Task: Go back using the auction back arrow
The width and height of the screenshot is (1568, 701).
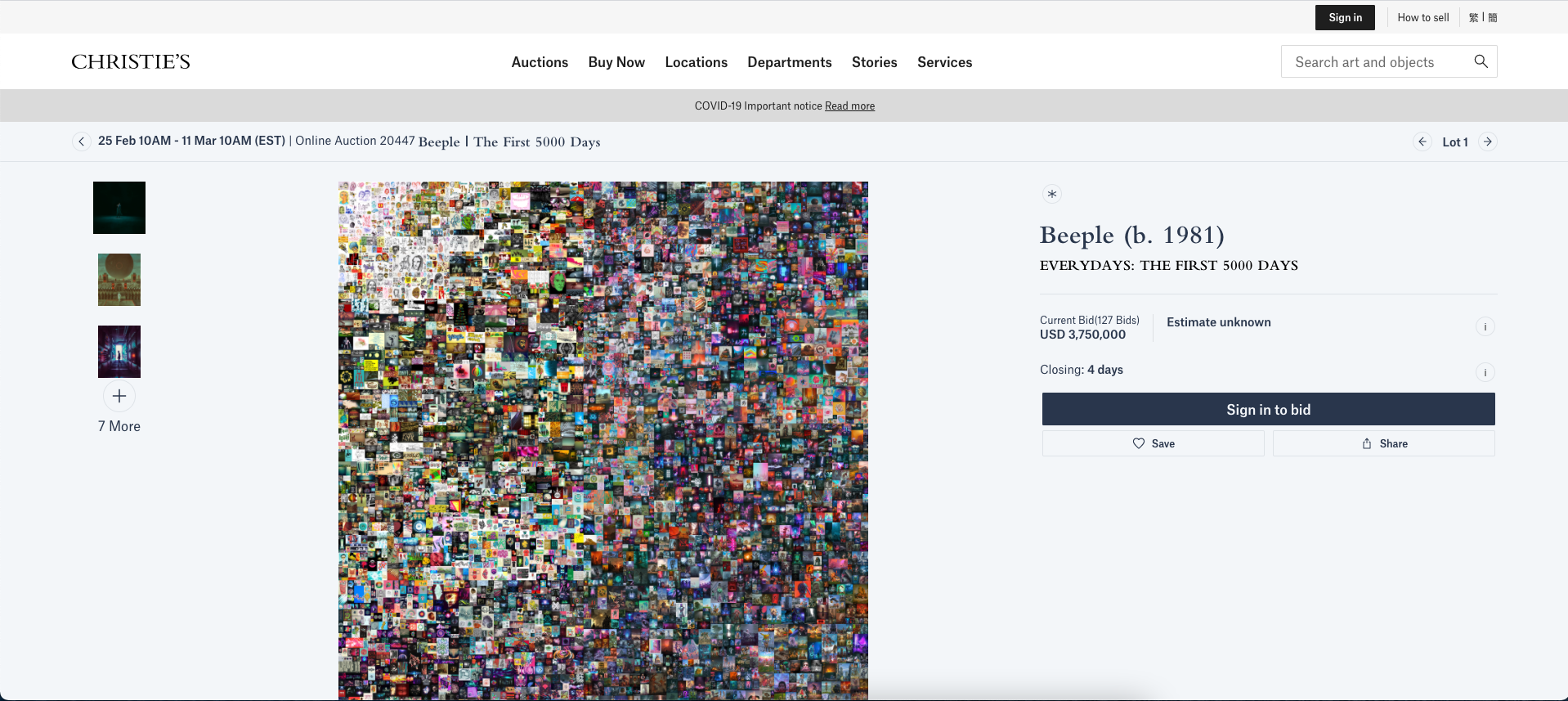Action: [81, 142]
